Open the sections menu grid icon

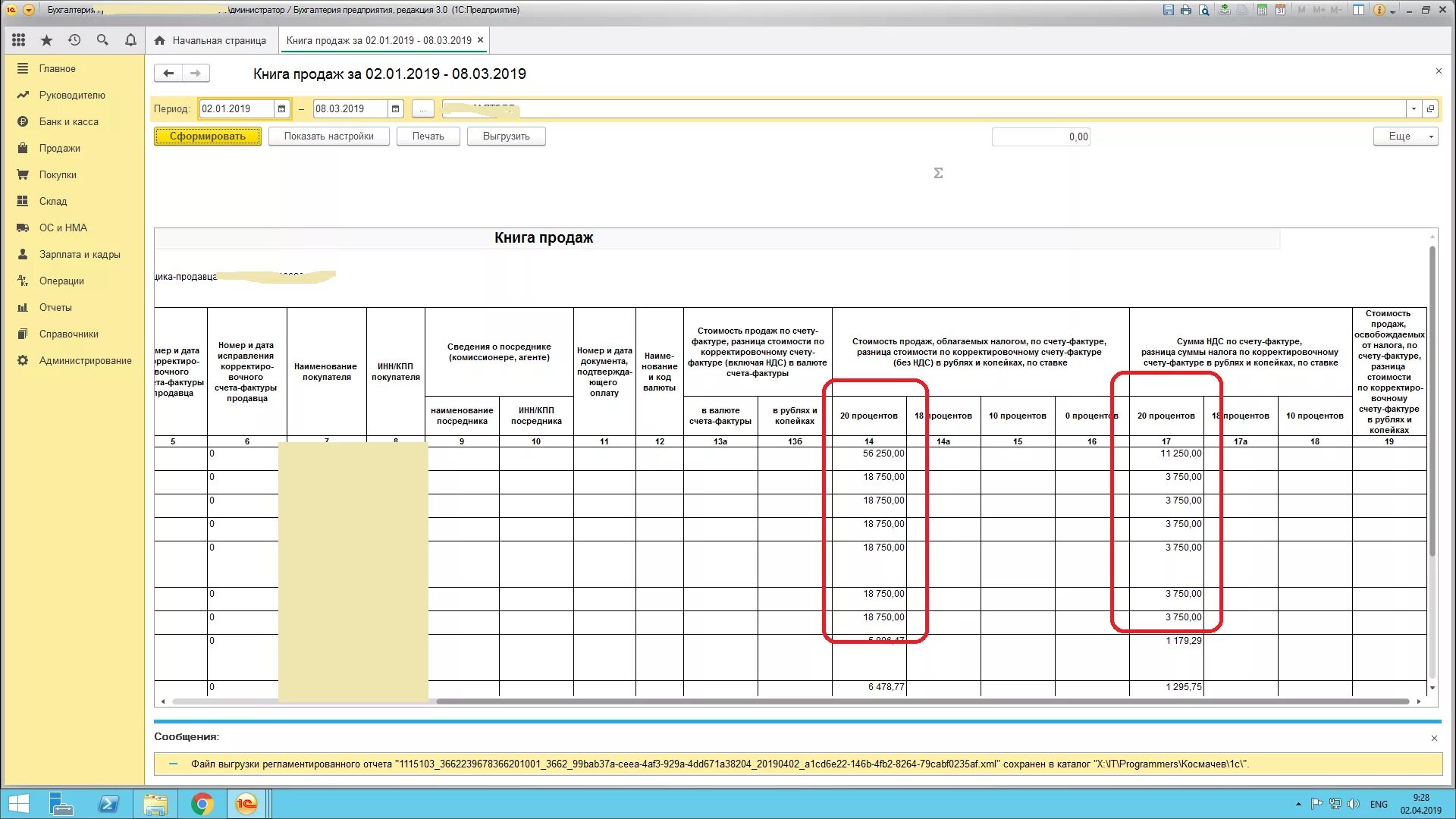pos(19,40)
